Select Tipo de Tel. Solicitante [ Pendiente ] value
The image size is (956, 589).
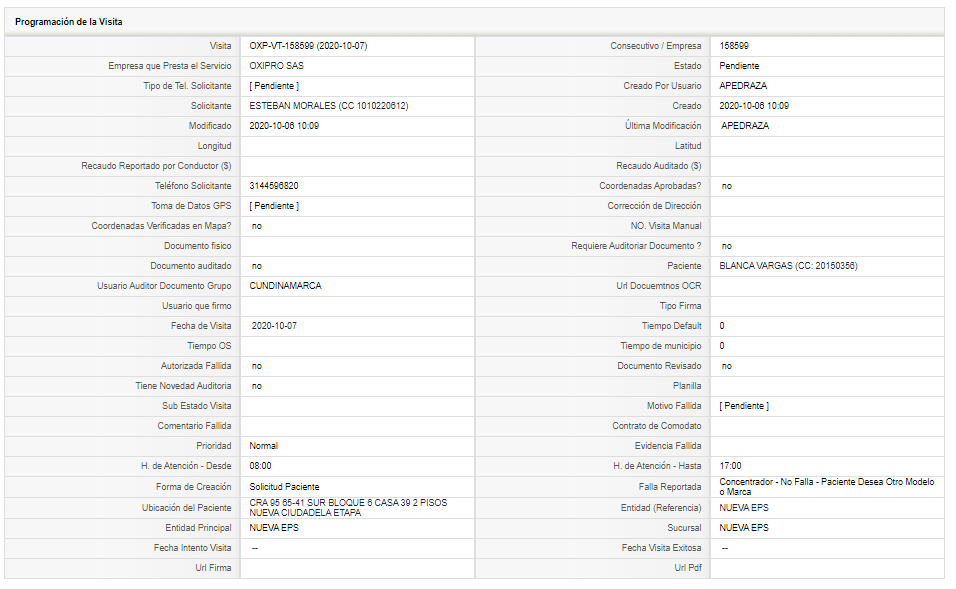tap(274, 86)
